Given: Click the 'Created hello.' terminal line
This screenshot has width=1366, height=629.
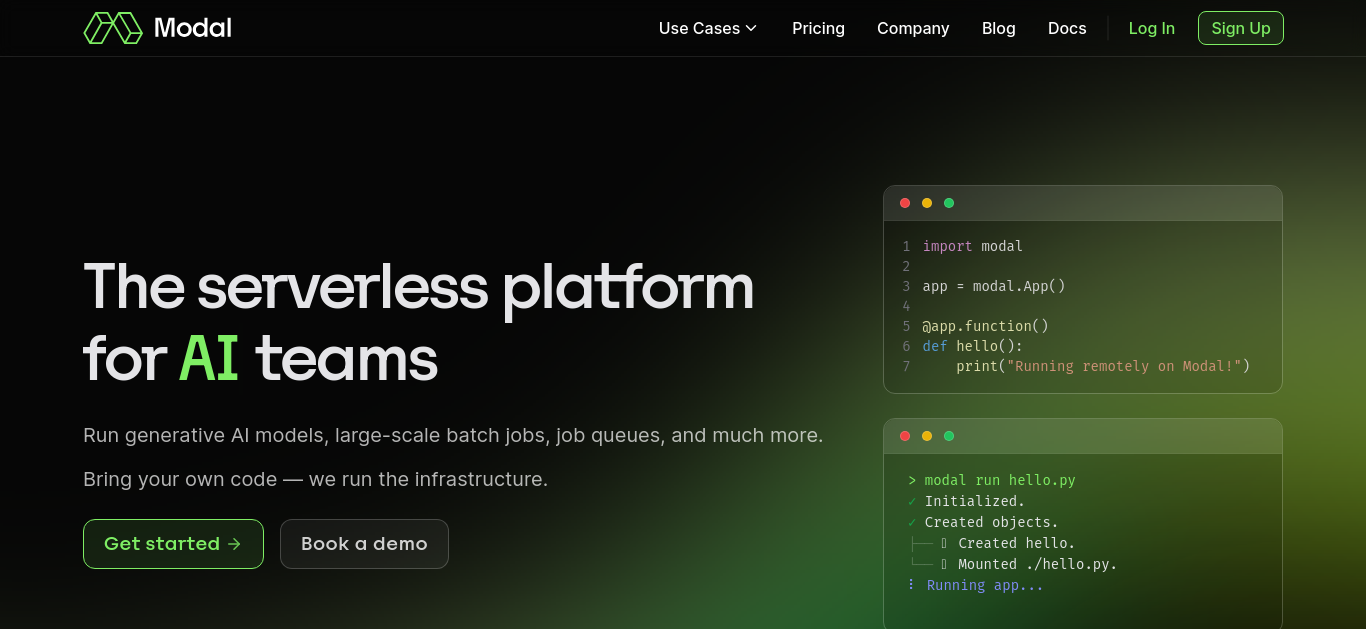Looking at the screenshot, I should coord(1016,543).
